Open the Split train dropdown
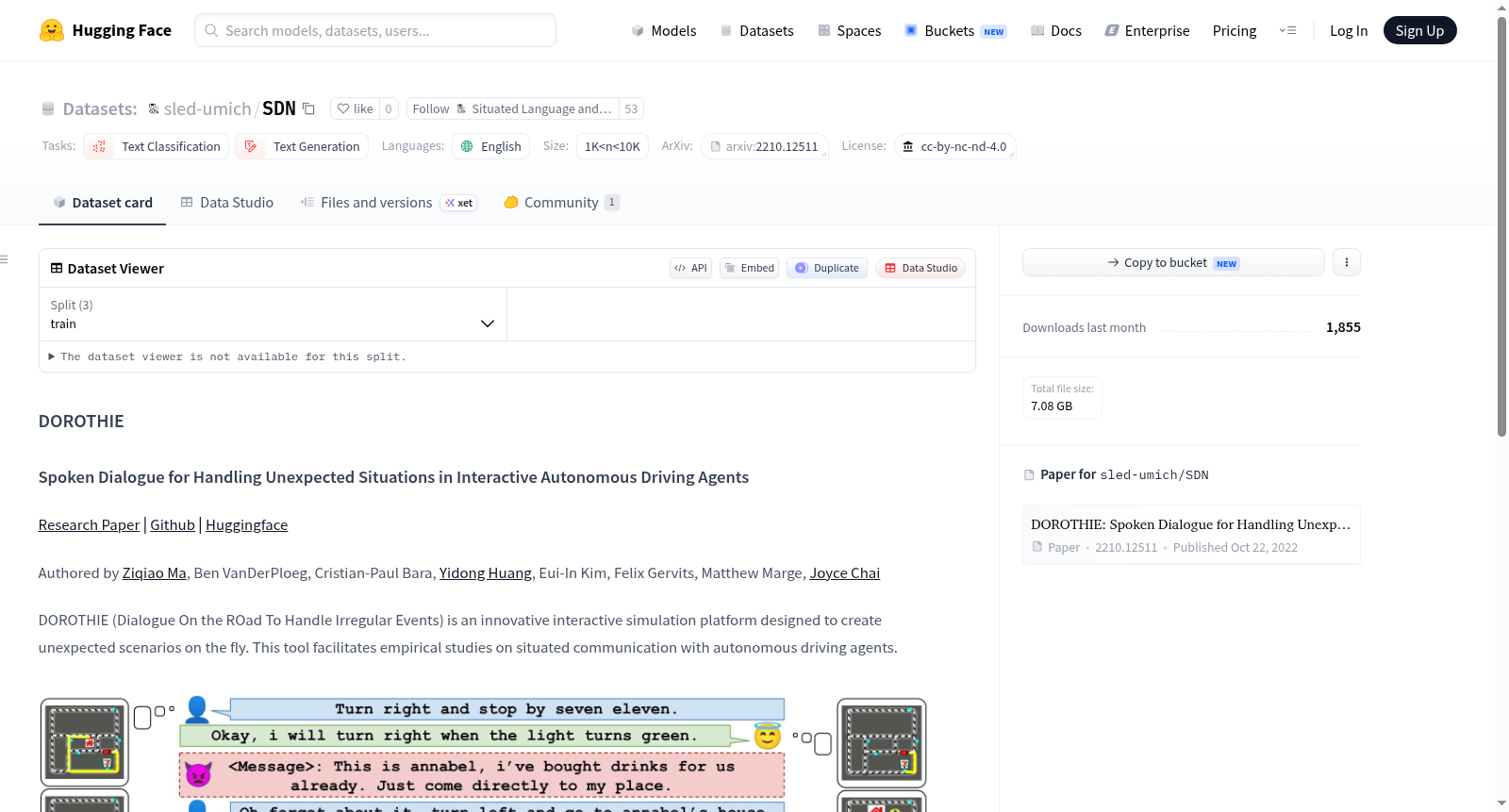 pyautogui.click(x=274, y=314)
